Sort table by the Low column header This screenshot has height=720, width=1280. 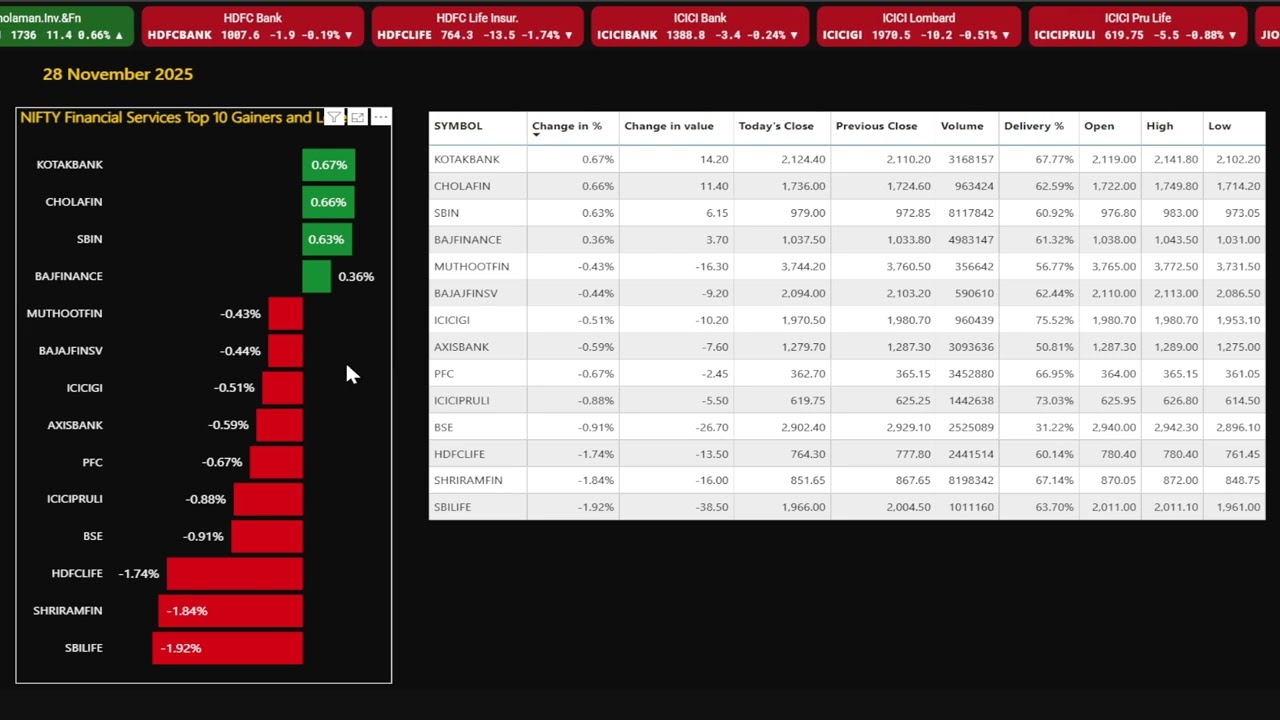pyautogui.click(x=1219, y=126)
